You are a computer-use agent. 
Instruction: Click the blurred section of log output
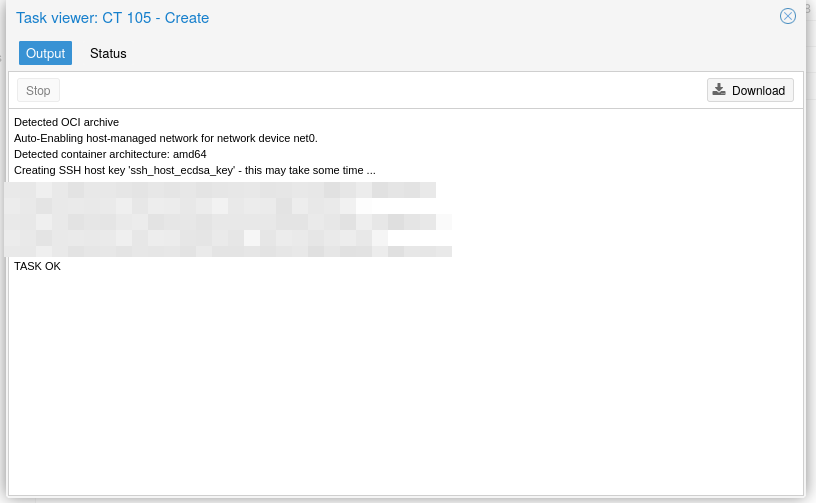[228, 218]
